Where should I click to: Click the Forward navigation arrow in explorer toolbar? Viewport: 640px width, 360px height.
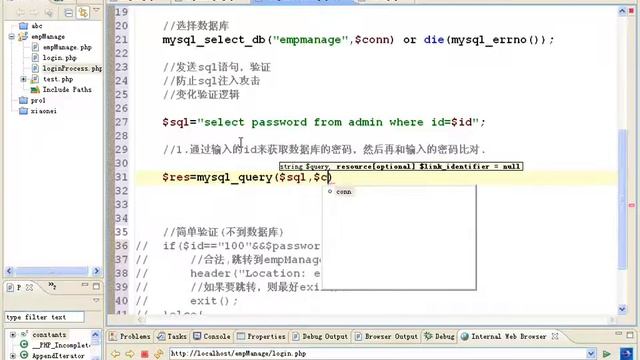point(35,13)
